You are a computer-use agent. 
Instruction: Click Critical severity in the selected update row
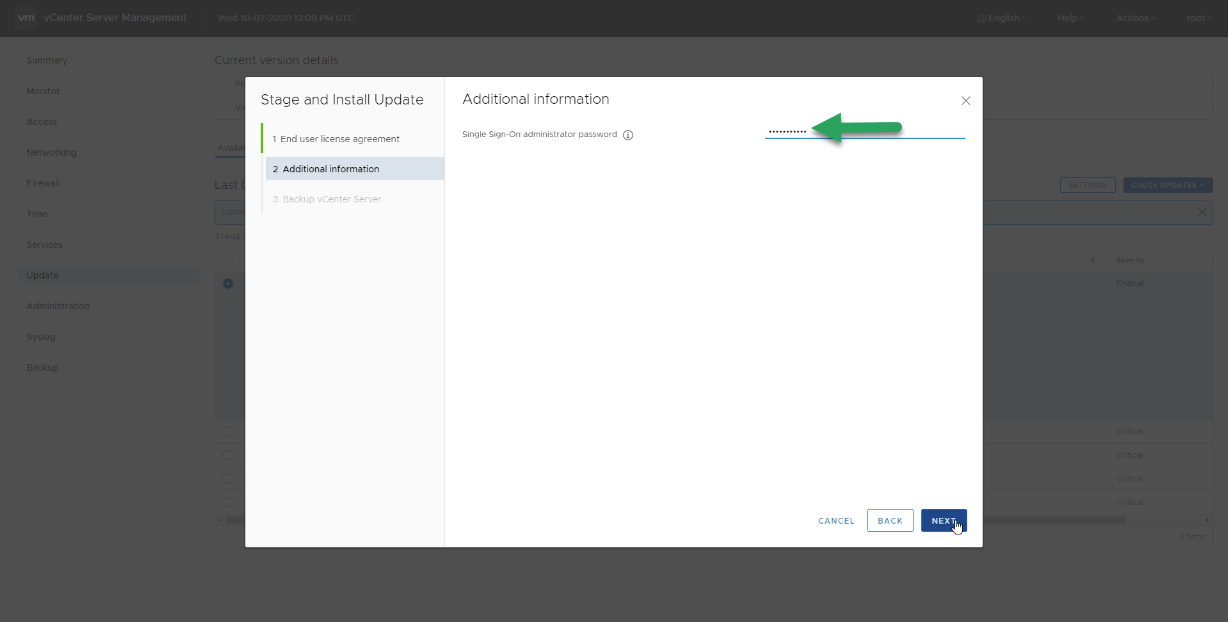[1129, 284]
